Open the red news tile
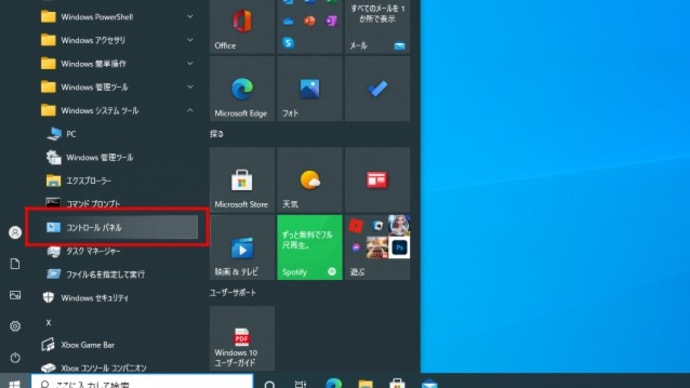 click(377, 179)
